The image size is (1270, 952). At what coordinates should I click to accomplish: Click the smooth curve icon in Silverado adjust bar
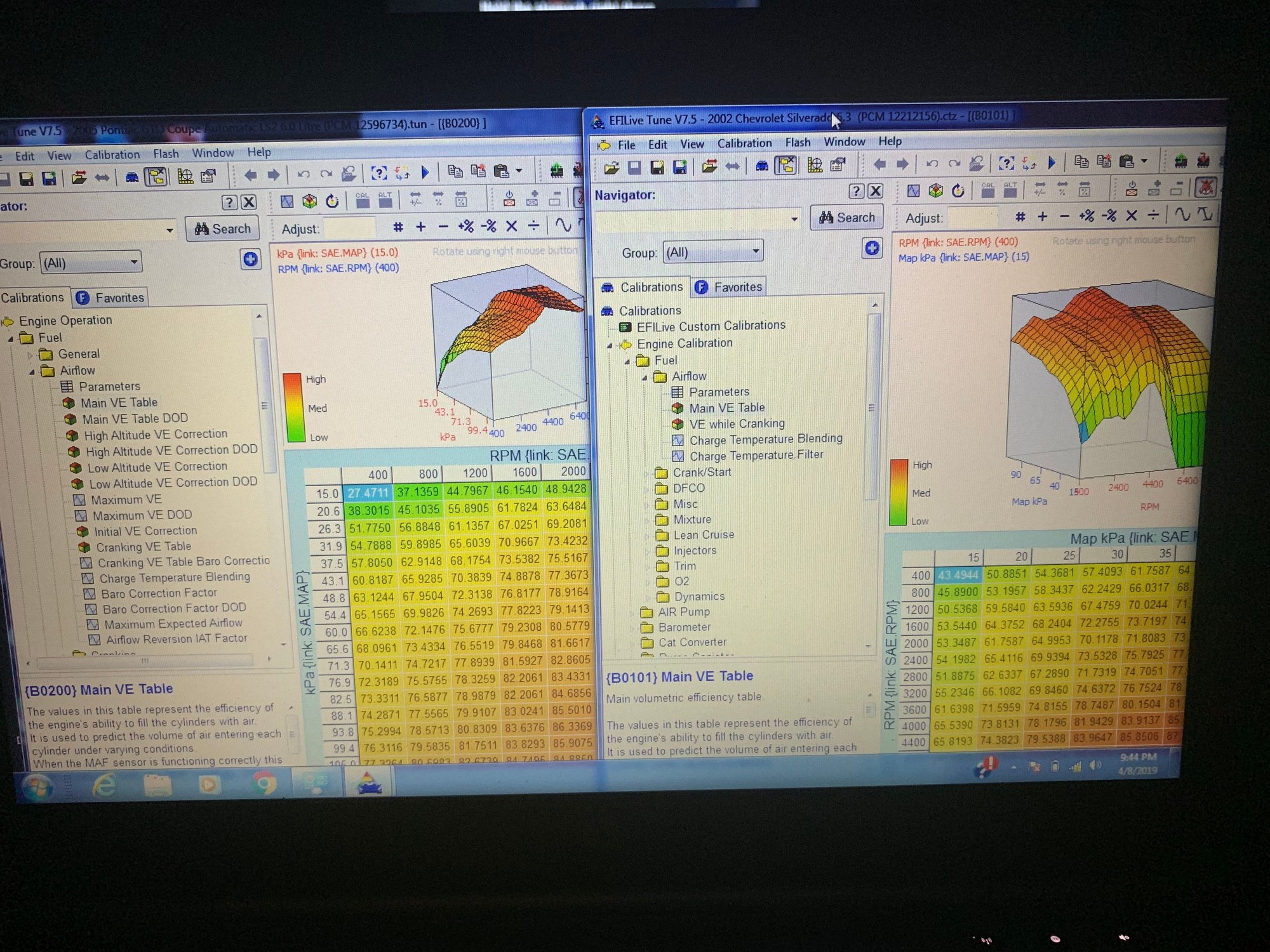pyautogui.click(x=1182, y=215)
